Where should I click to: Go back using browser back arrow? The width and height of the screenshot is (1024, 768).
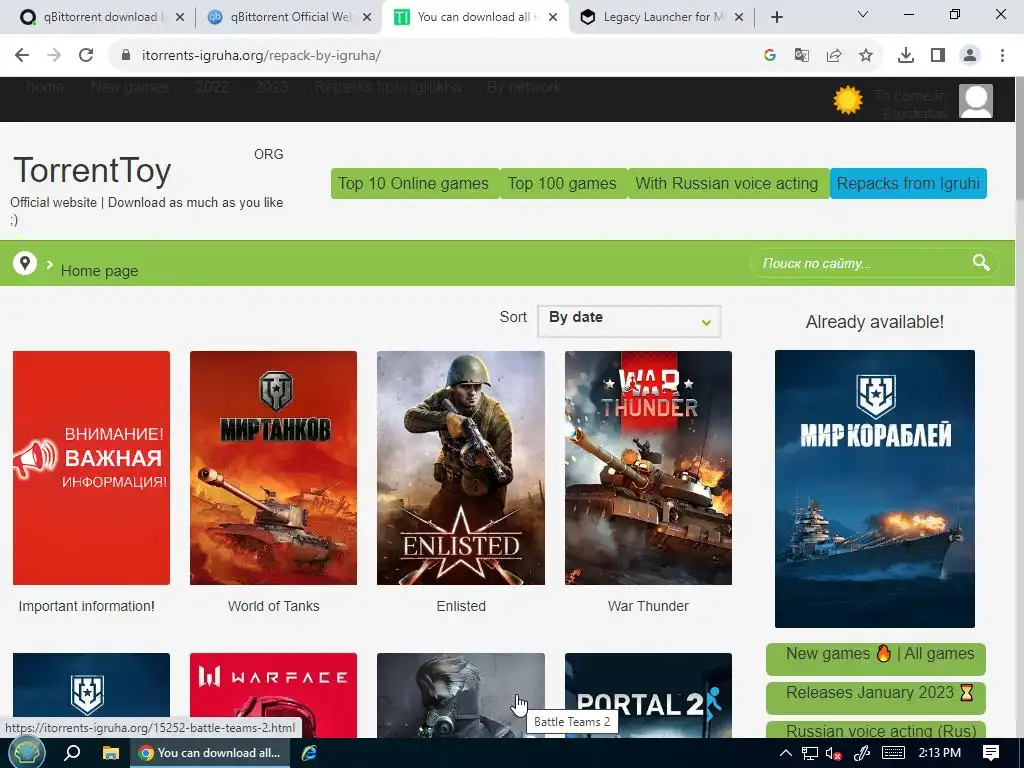tap(22, 56)
